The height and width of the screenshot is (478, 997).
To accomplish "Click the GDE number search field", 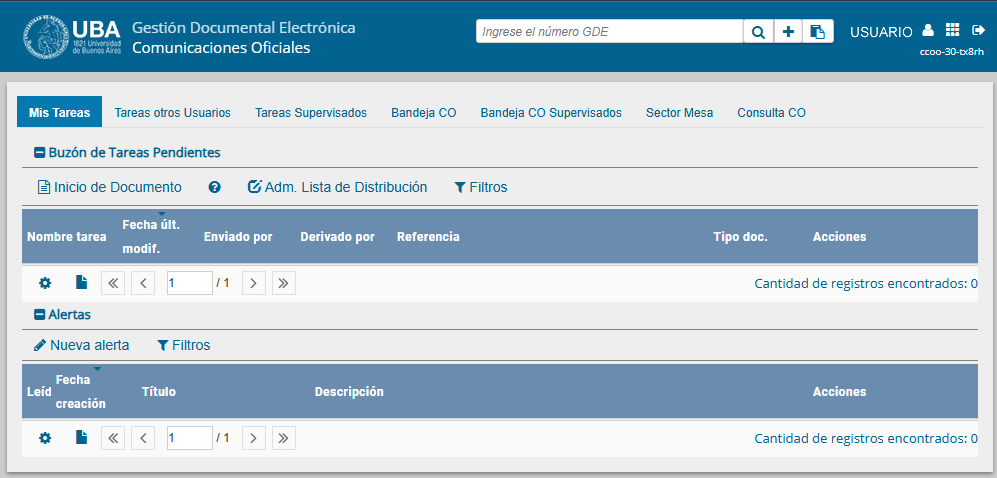I will 609,32.
